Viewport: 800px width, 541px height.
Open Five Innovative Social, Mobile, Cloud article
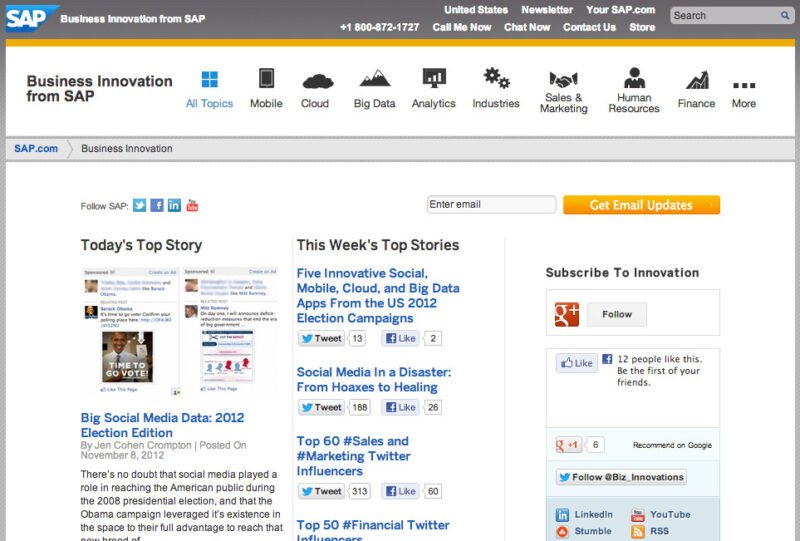tap(378, 296)
